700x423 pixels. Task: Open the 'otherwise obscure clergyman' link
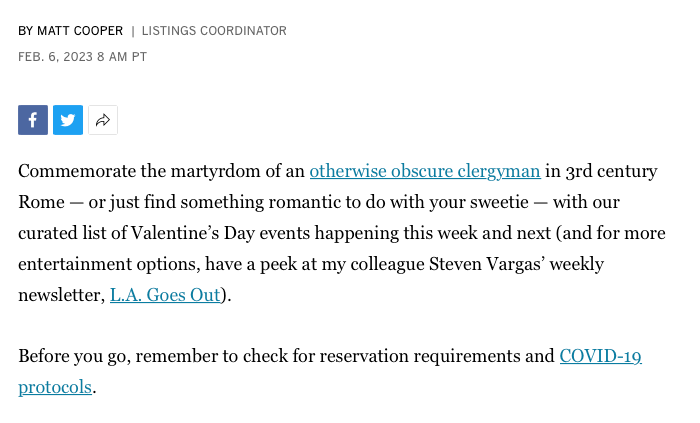pyautogui.click(x=425, y=171)
